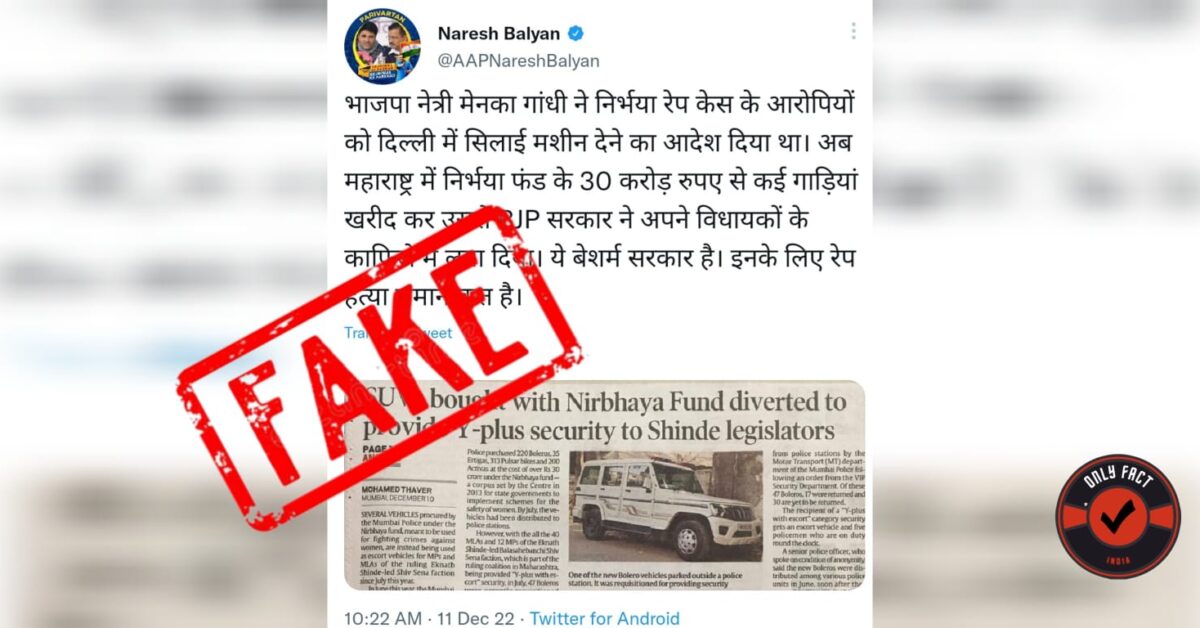Click the 10:22 AM timestamp
The image size is (1200, 628).
point(382,619)
